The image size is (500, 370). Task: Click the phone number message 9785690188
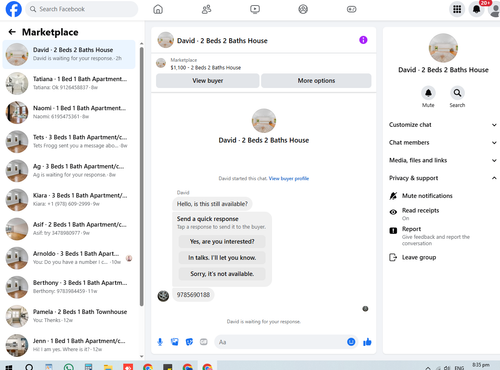(193, 295)
